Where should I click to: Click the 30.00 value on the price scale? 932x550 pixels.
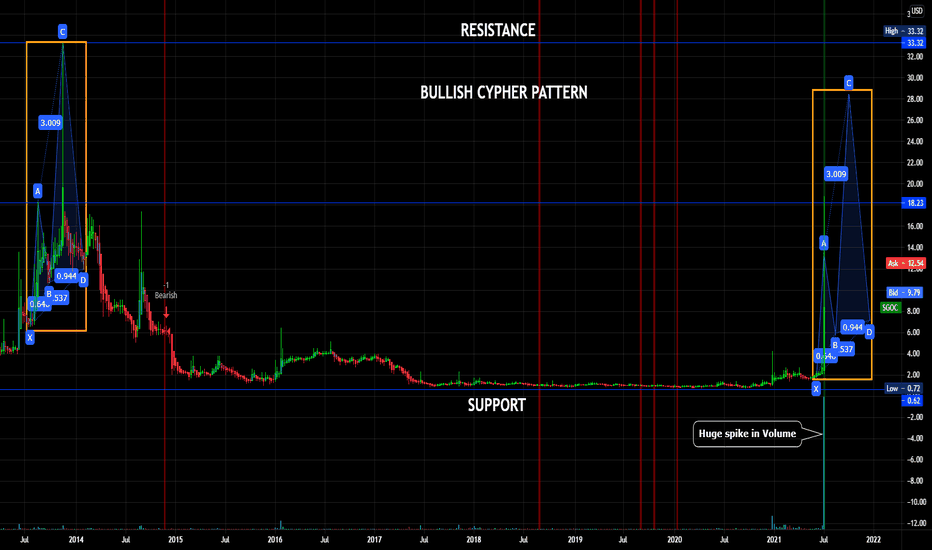[x=915, y=78]
